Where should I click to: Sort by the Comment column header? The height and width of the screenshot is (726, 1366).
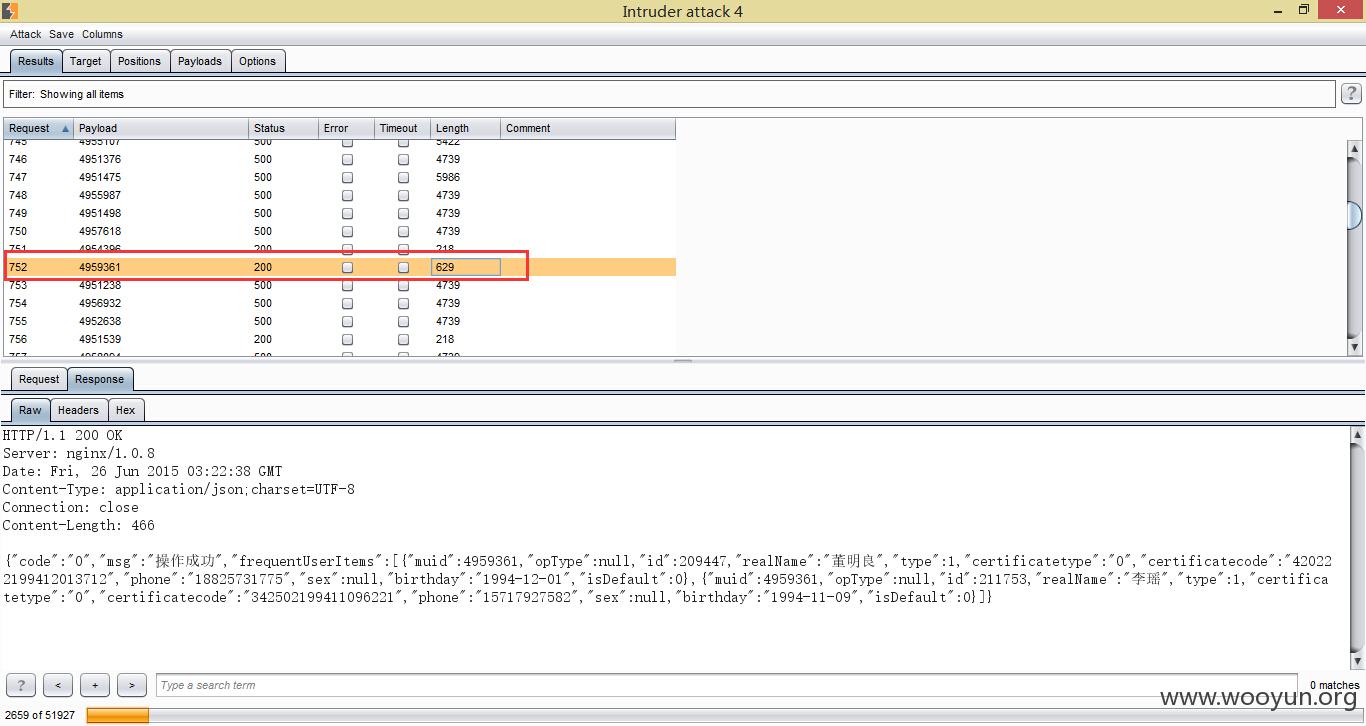coord(588,128)
